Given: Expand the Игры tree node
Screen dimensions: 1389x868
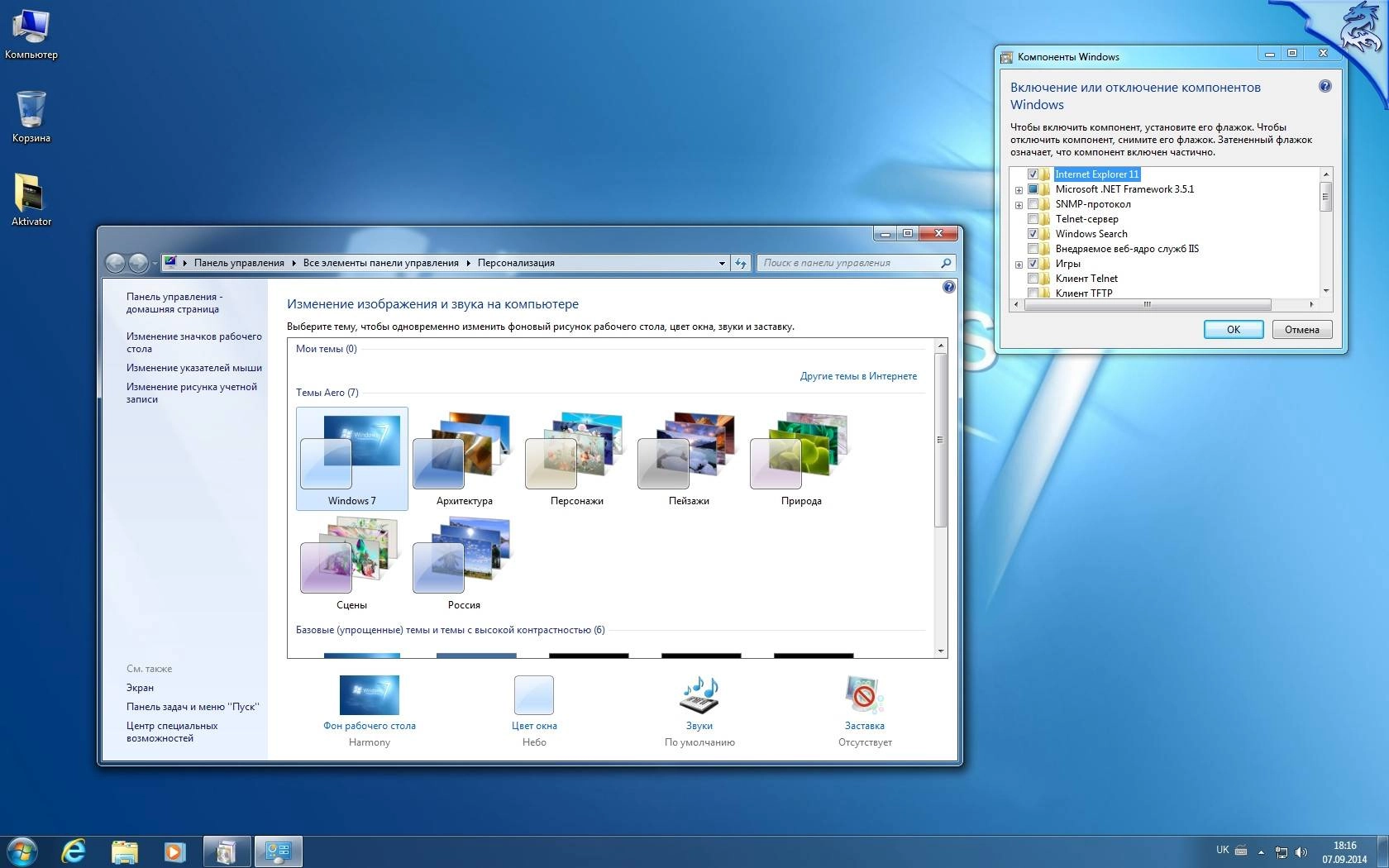Looking at the screenshot, I should (1019, 265).
